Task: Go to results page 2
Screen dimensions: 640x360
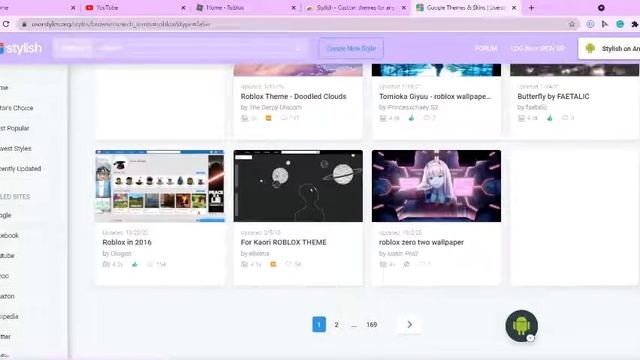Action: tap(336, 324)
